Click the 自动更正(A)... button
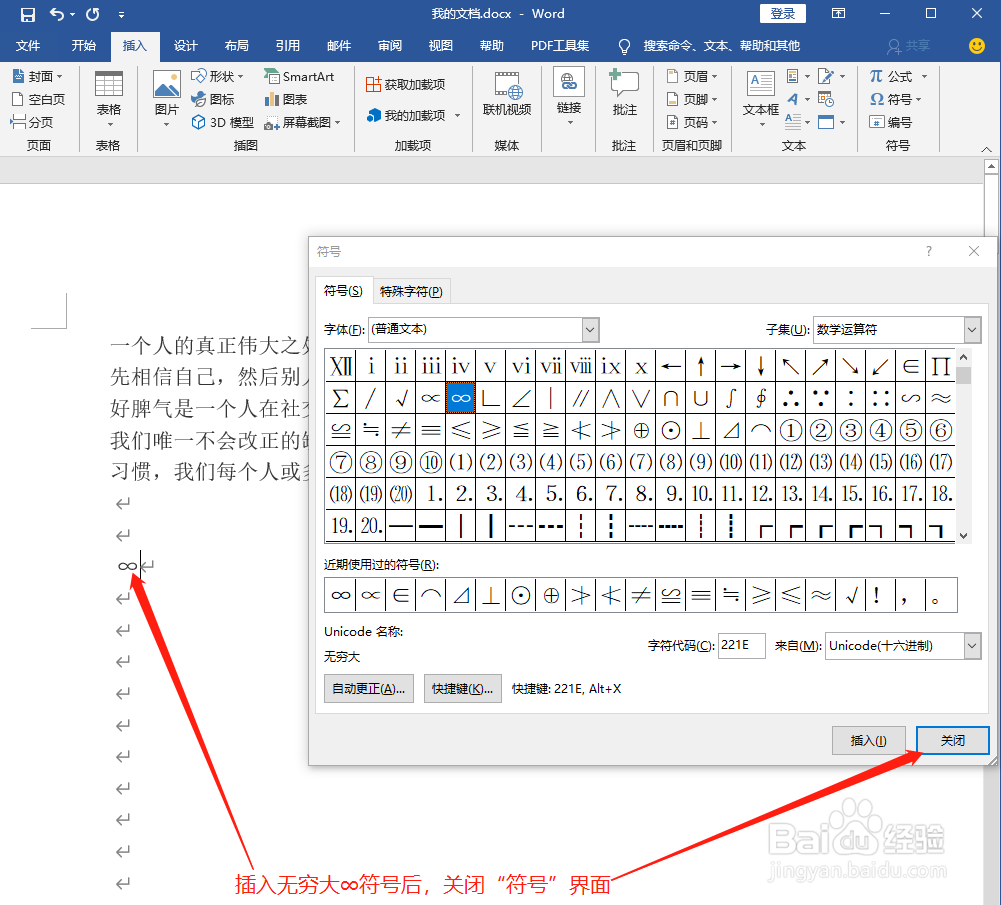 tap(368, 689)
